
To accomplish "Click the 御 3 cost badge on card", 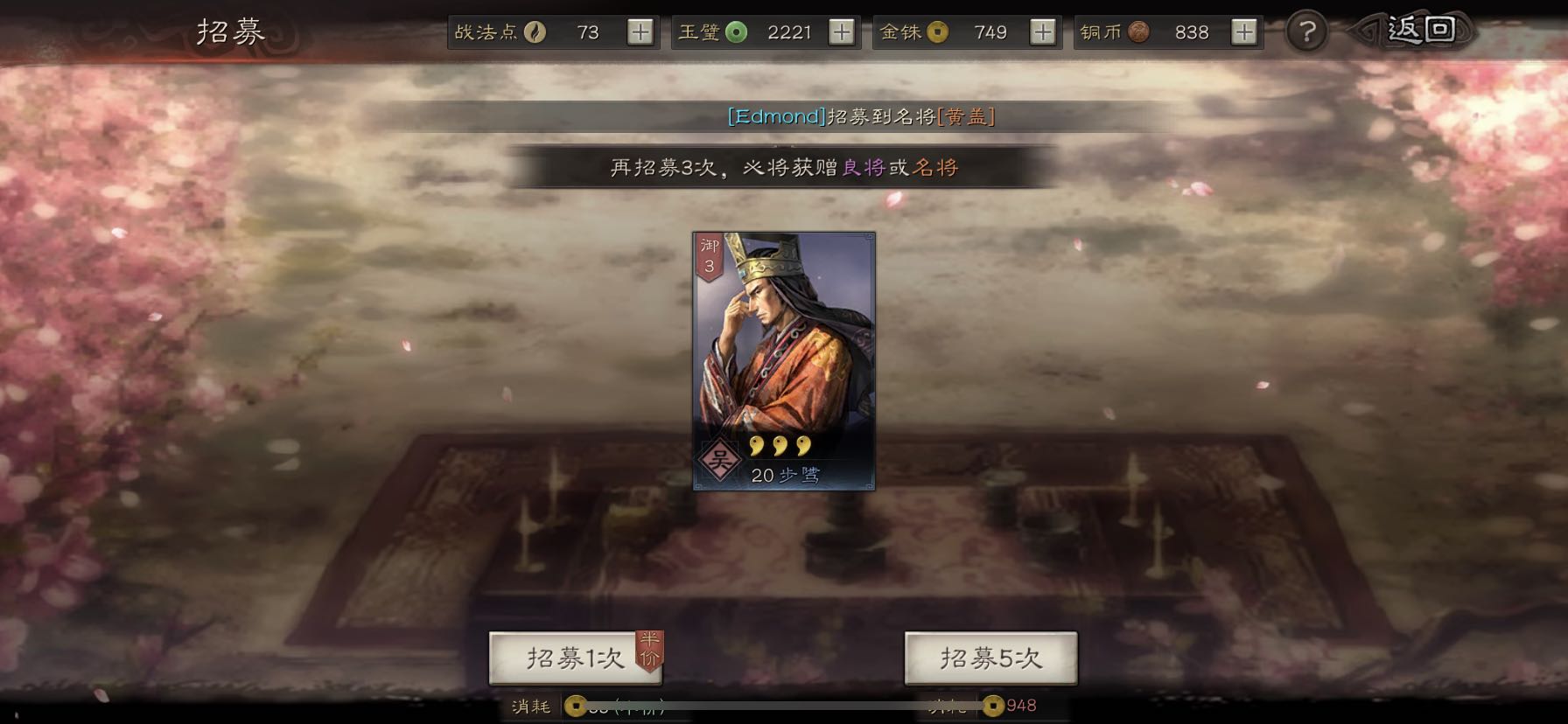I will coord(710,257).
